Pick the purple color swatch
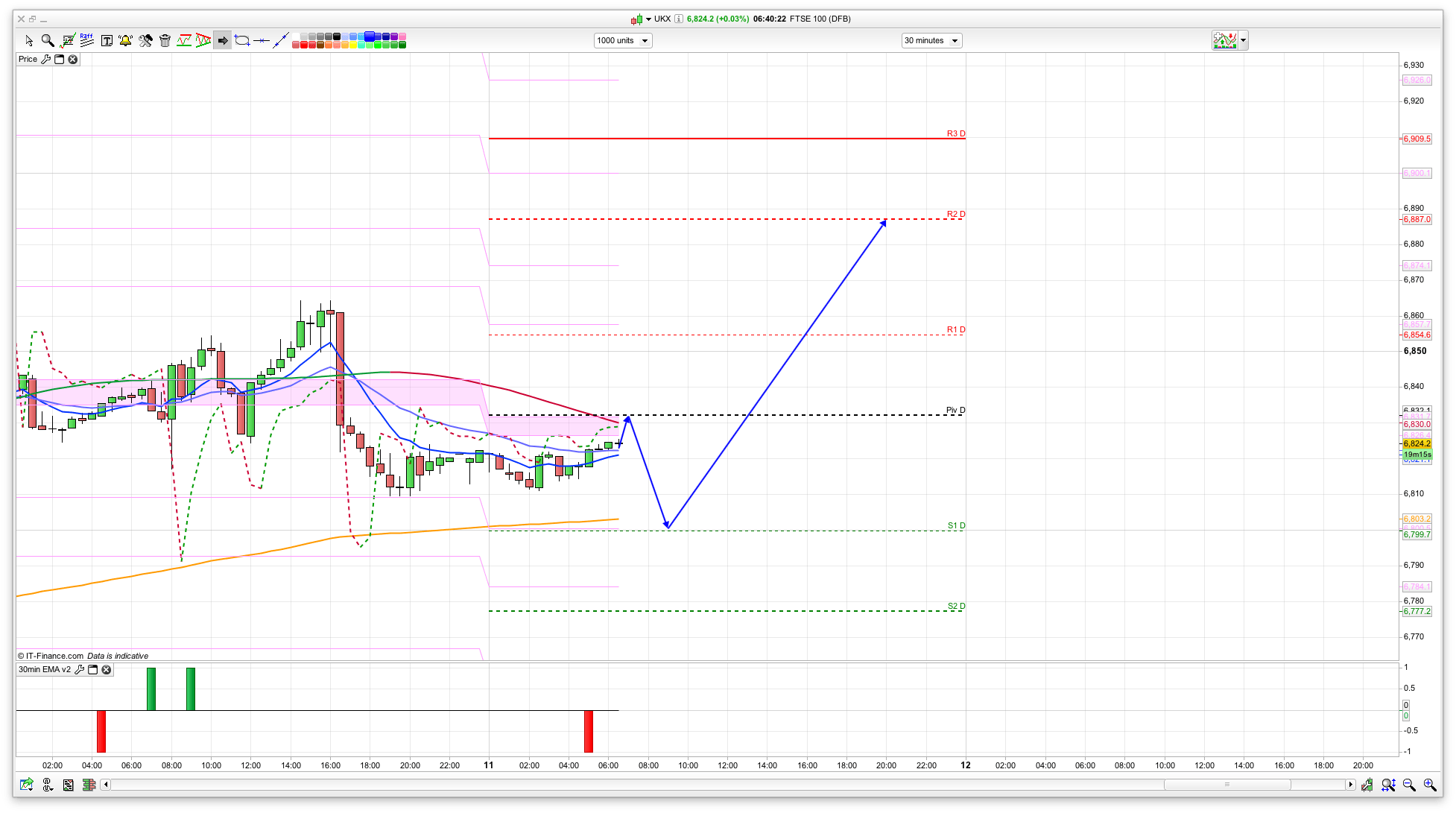The height and width of the screenshot is (813, 1456). coord(393,36)
